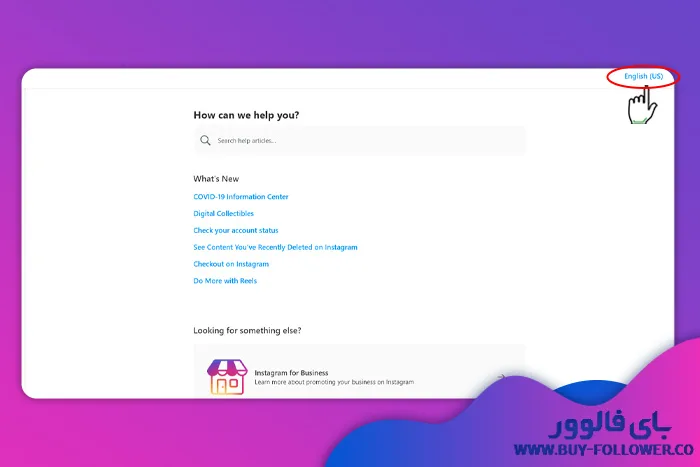Click 'Learn more about promoting your business' text

[334, 382]
